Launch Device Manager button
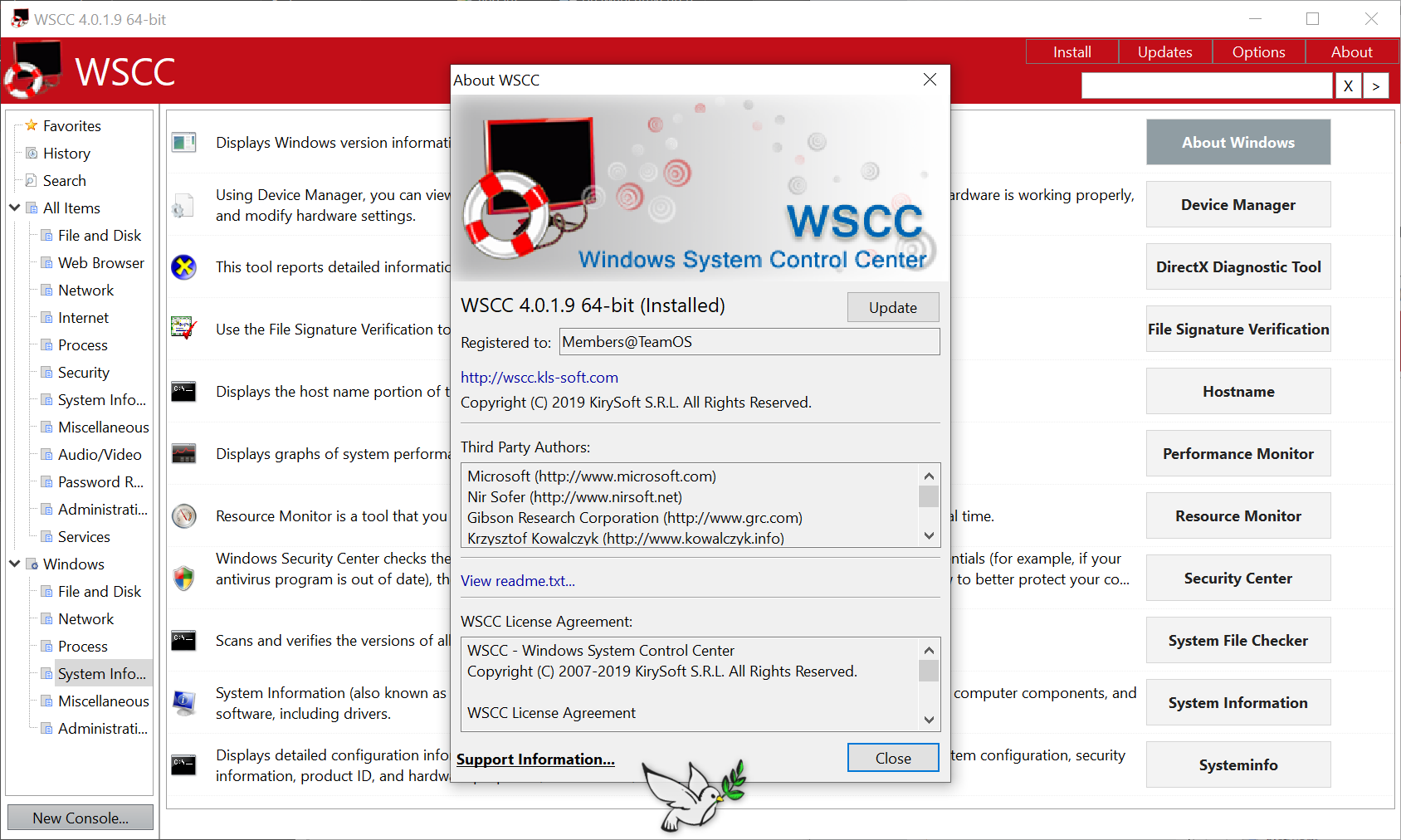Image resolution: width=1401 pixels, height=840 pixels. (x=1238, y=204)
